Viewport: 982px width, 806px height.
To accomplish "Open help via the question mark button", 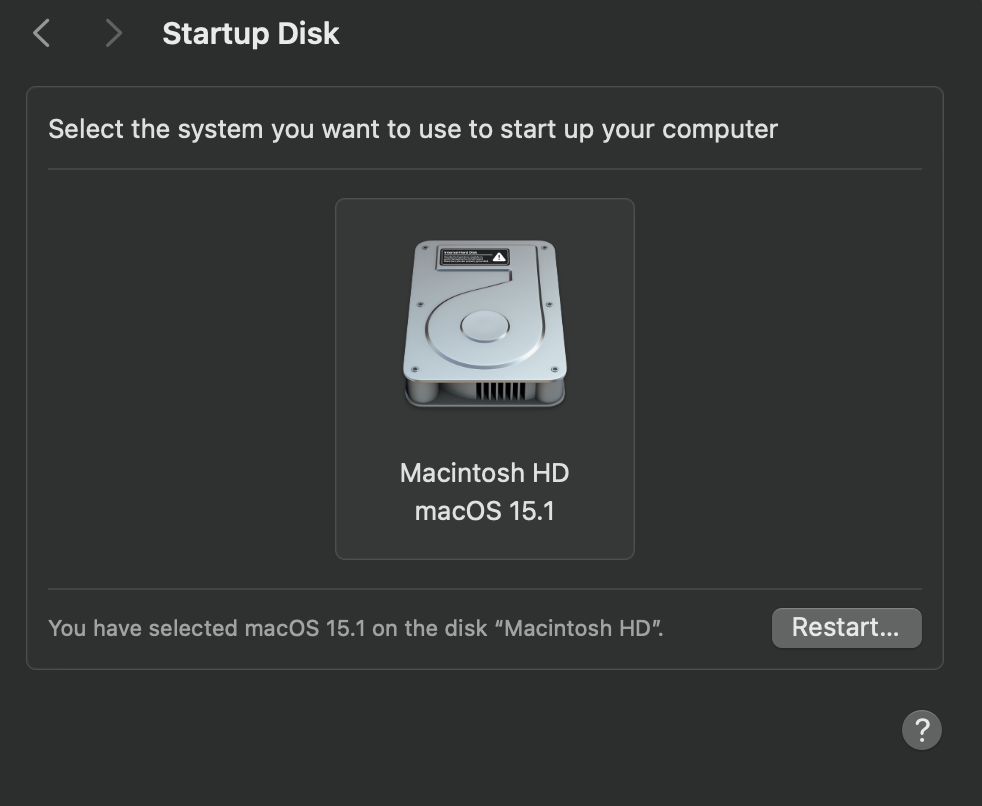I will (x=921, y=730).
